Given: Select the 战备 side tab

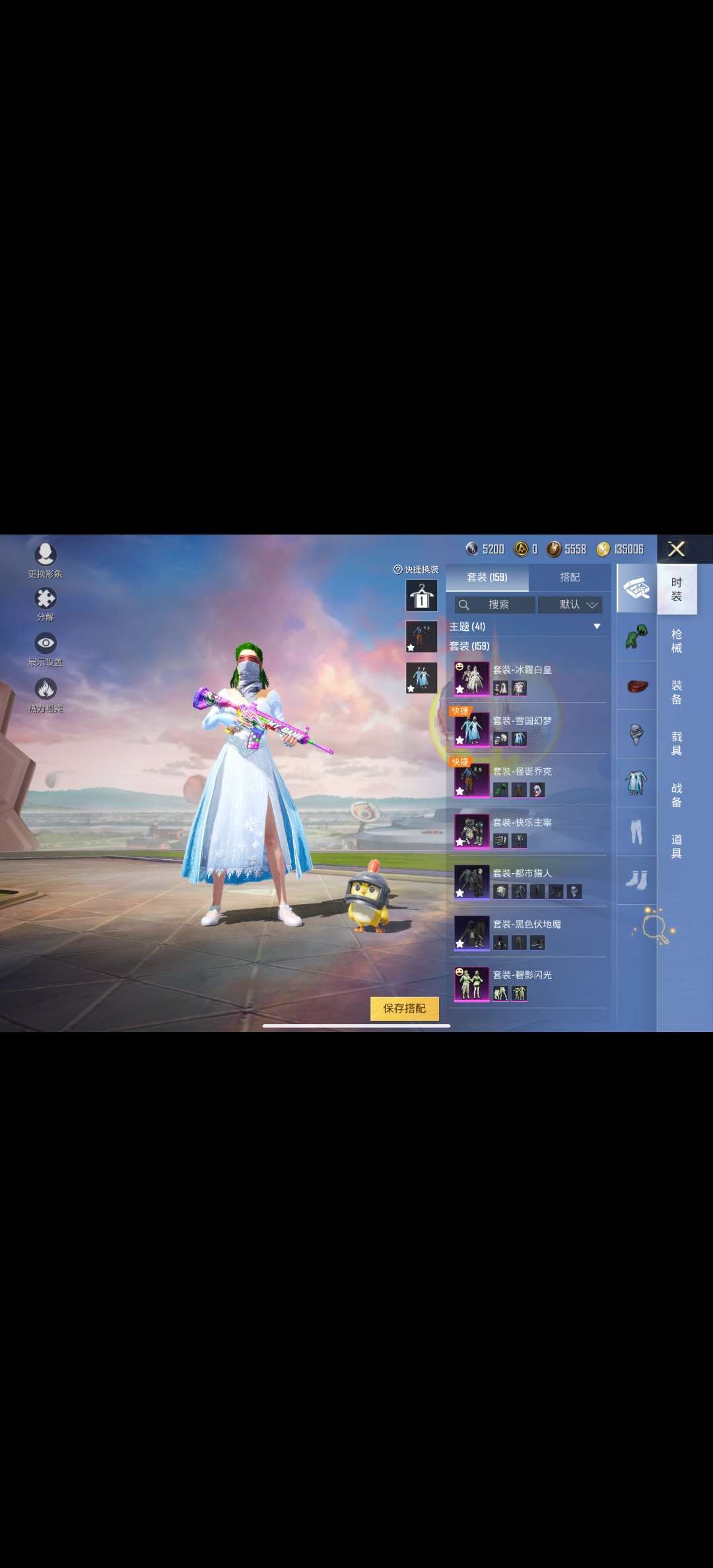Looking at the screenshot, I should click(677, 795).
